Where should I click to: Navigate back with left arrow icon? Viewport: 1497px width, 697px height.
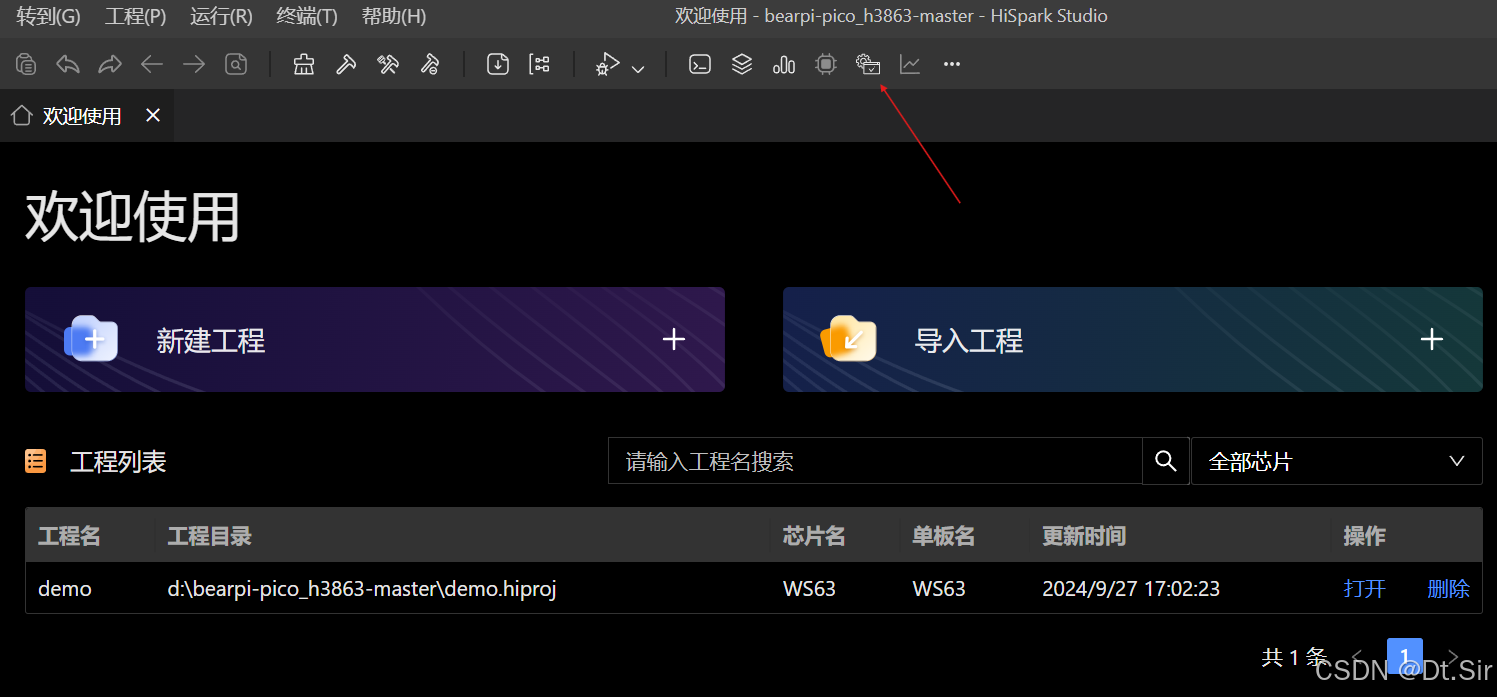pyautogui.click(x=152, y=65)
